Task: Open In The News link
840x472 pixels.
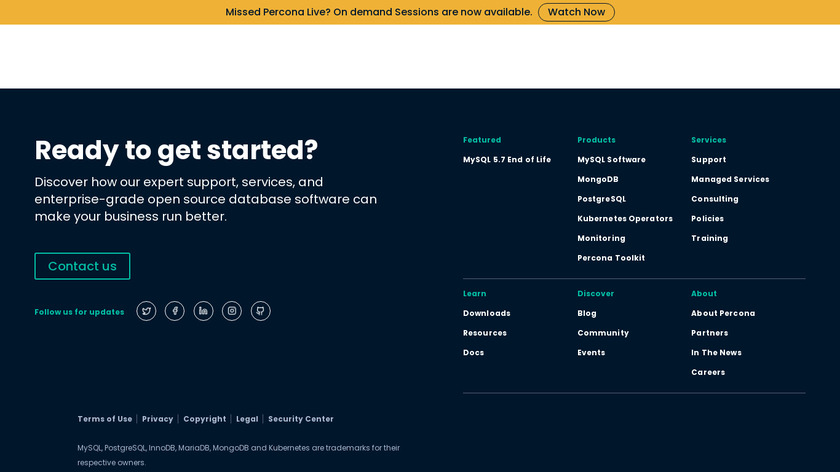Action: coord(716,353)
